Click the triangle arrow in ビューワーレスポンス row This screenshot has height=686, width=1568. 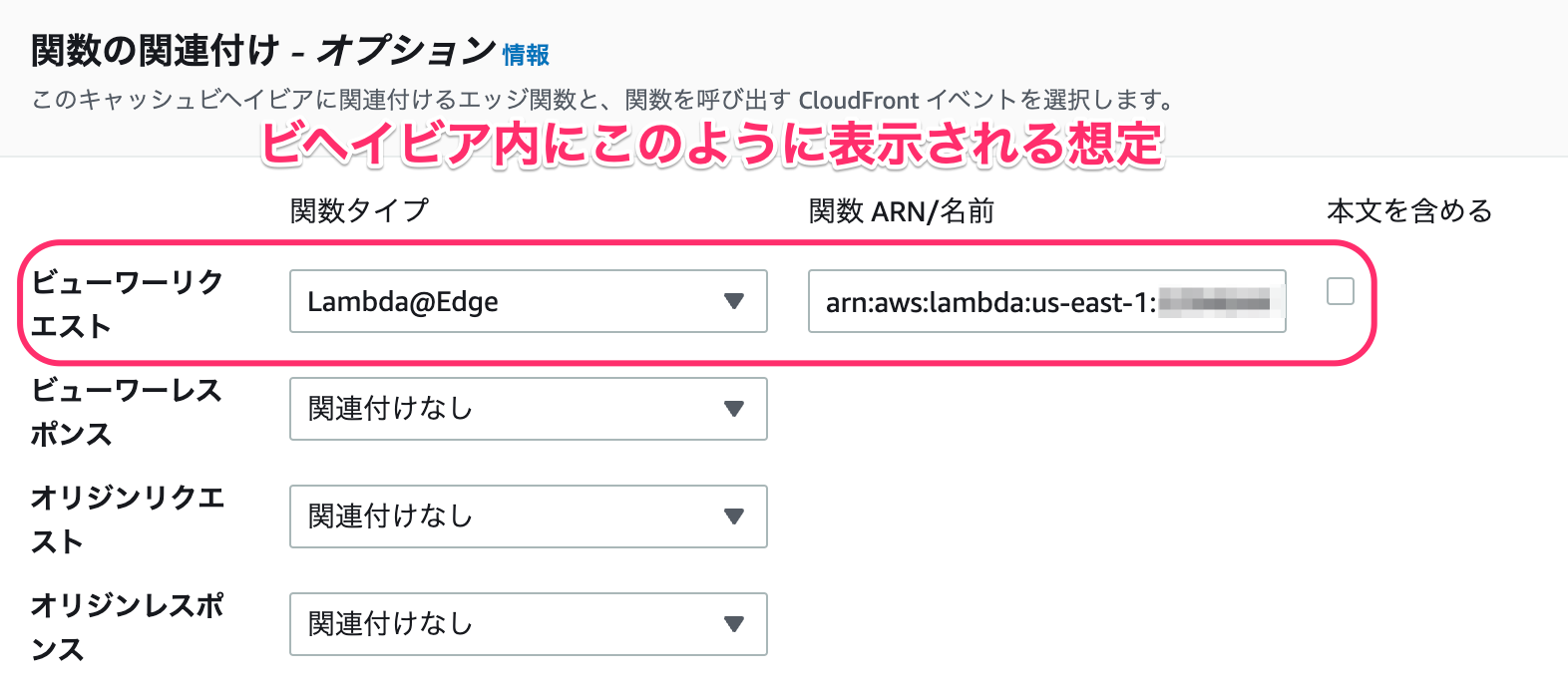point(734,409)
